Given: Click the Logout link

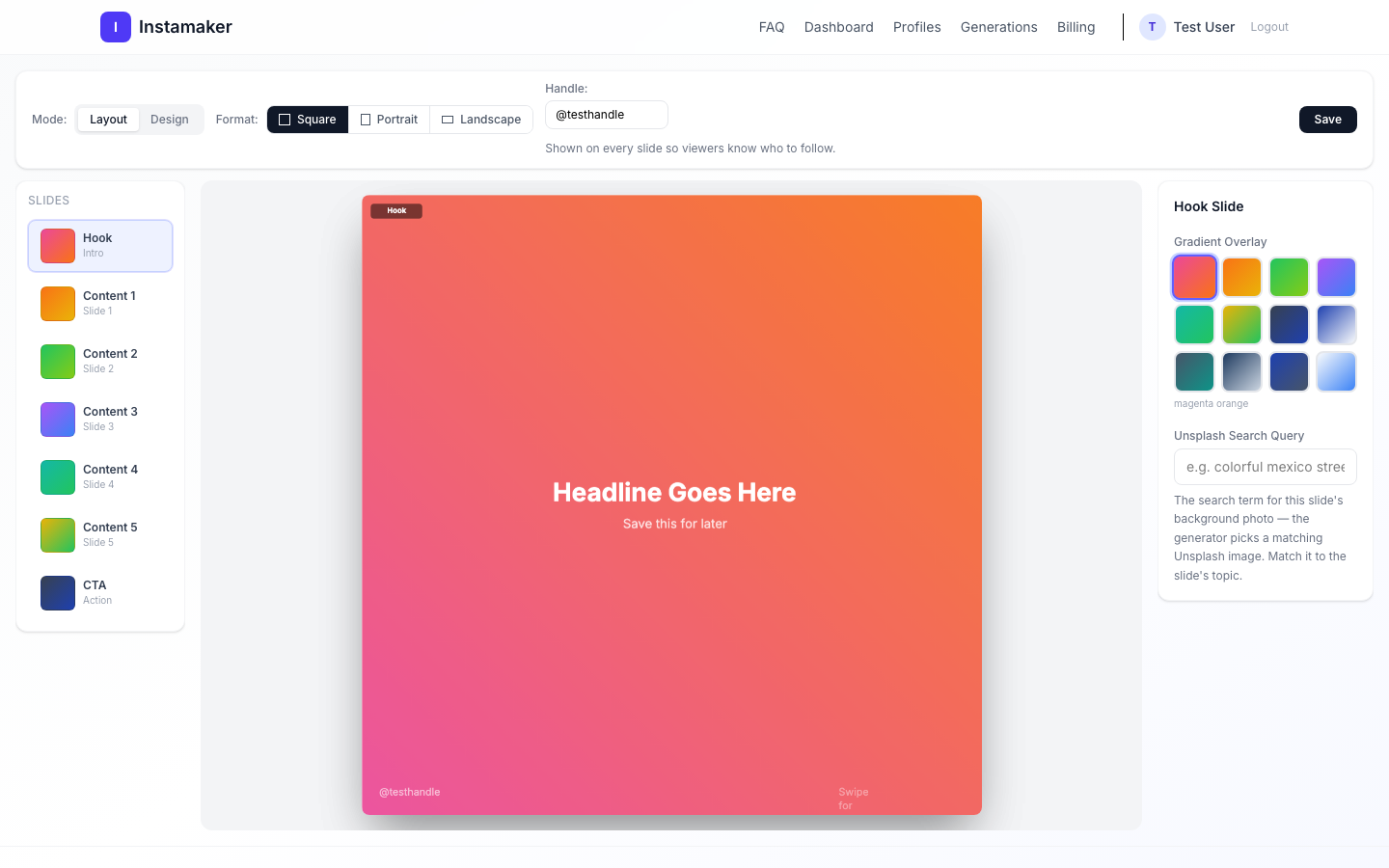Looking at the screenshot, I should click(1269, 27).
